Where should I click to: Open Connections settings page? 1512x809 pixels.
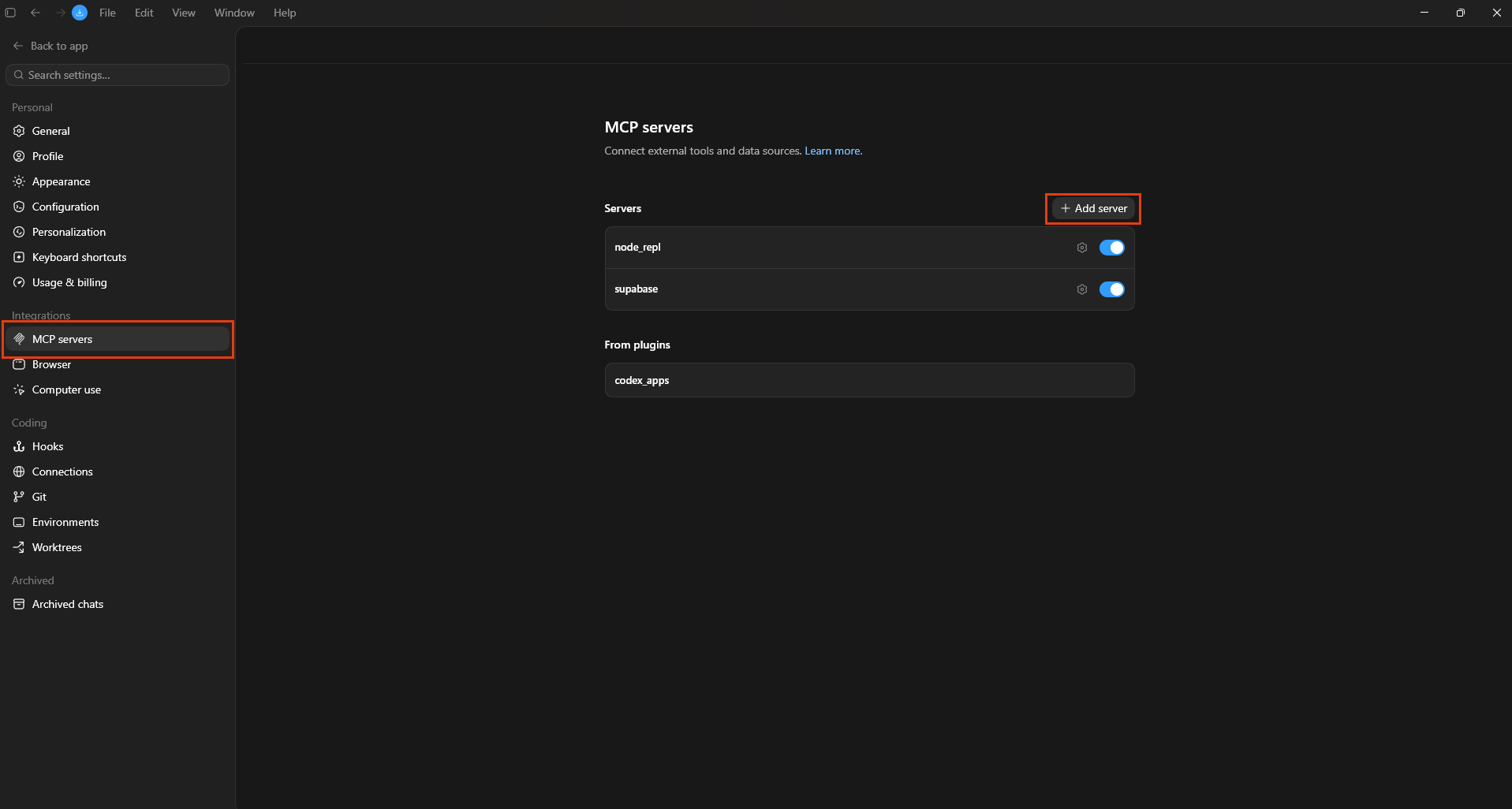[x=118, y=472]
